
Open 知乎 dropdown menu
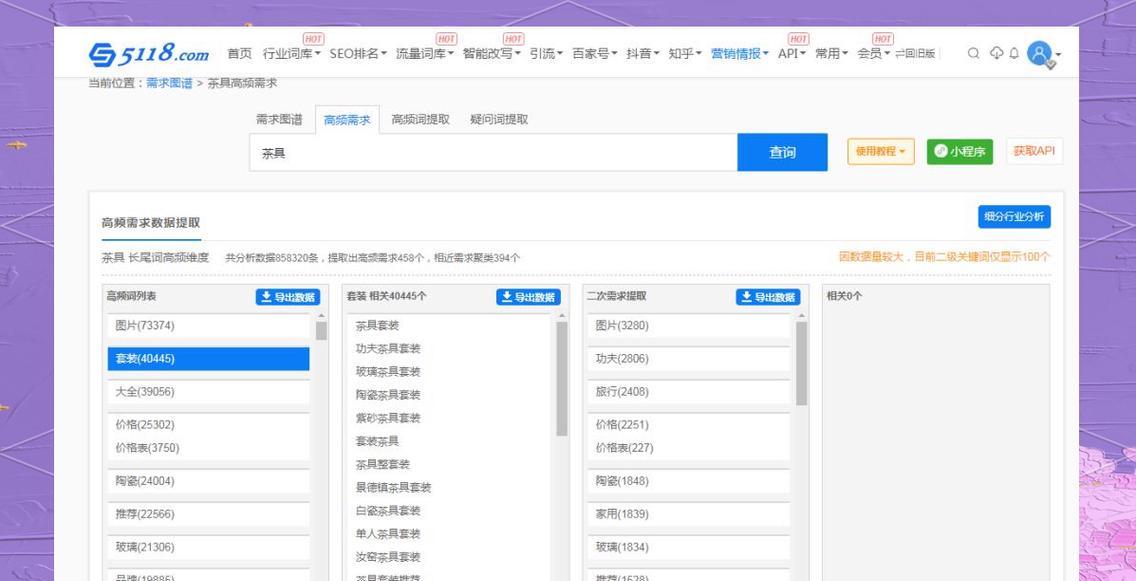685,54
